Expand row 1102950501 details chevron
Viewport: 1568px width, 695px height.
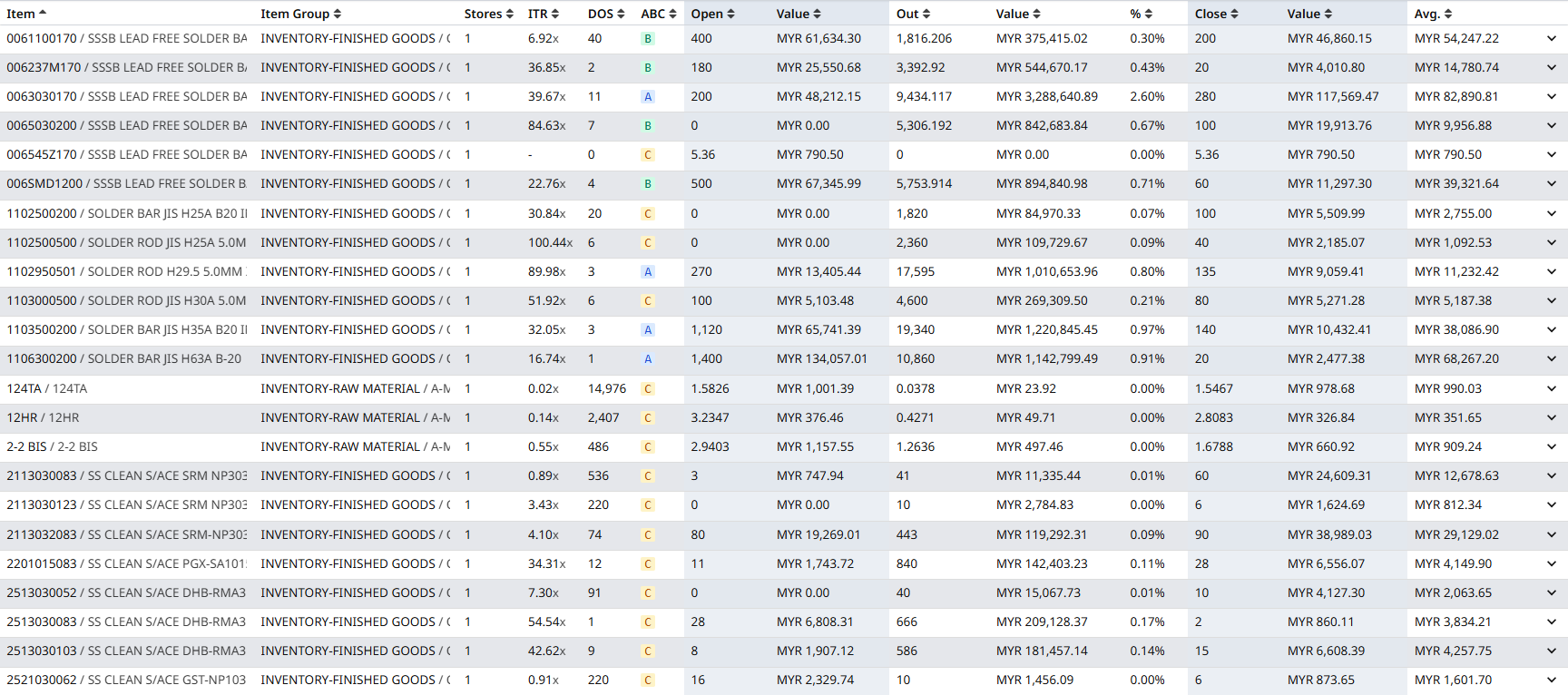coord(1552,271)
